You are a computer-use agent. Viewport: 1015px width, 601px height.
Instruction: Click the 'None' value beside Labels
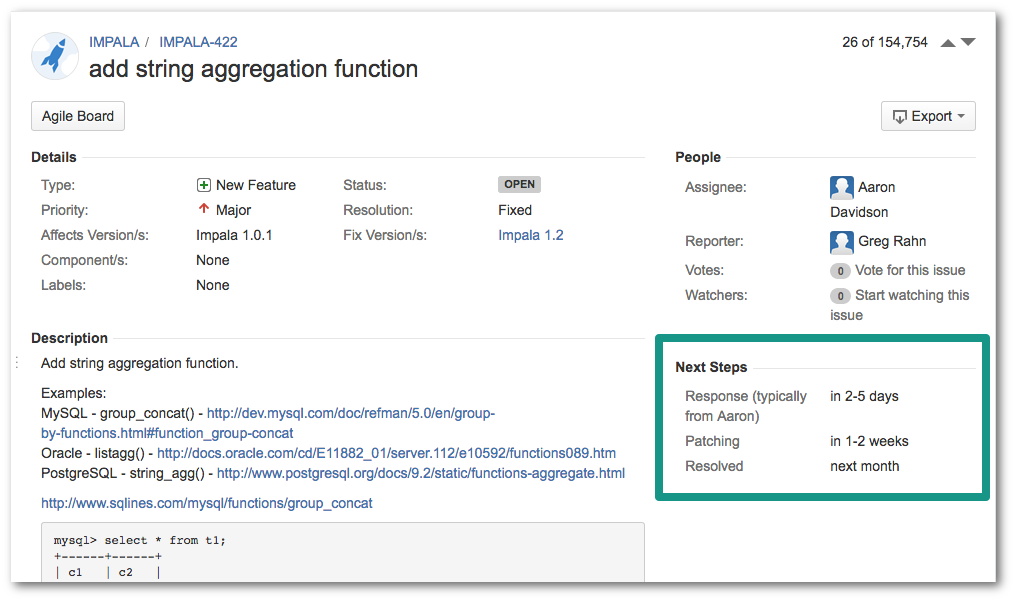pos(212,285)
